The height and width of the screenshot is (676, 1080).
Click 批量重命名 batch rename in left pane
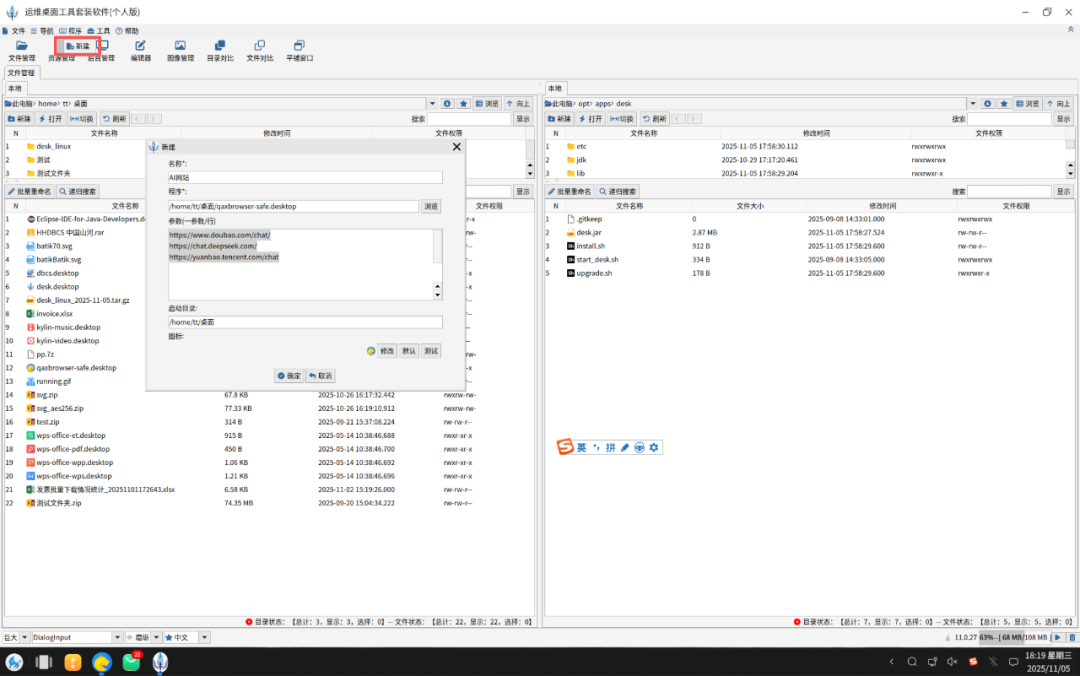point(30,191)
